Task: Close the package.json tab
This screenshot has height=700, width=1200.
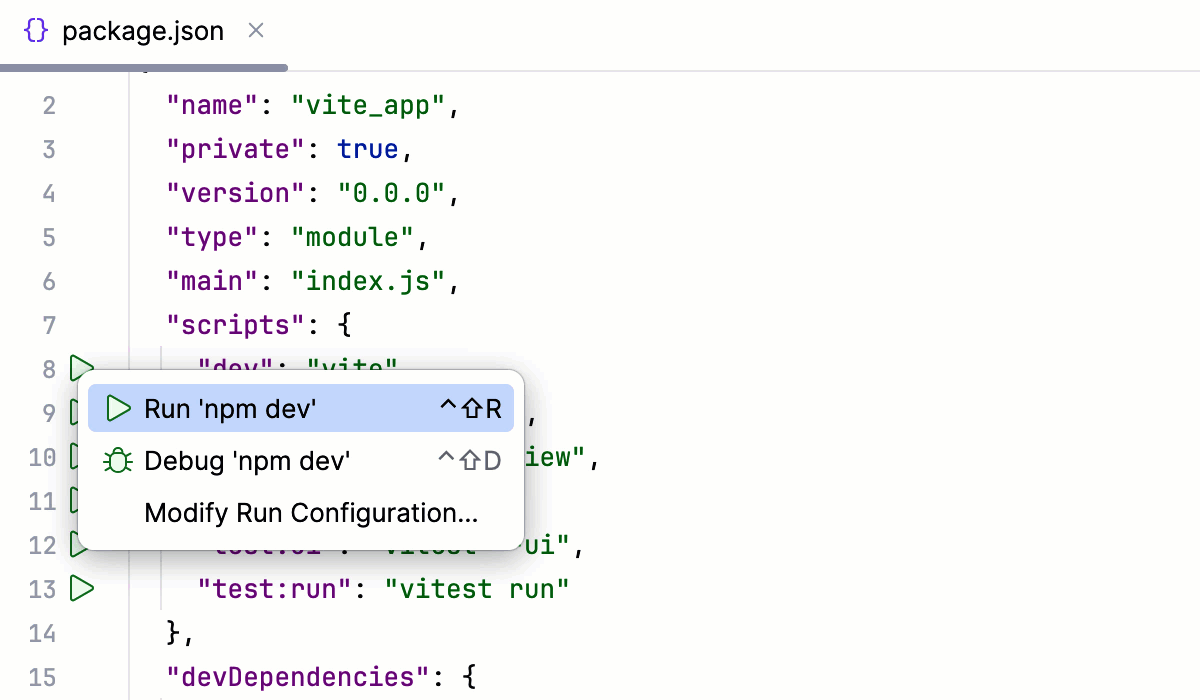Action: (255, 30)
